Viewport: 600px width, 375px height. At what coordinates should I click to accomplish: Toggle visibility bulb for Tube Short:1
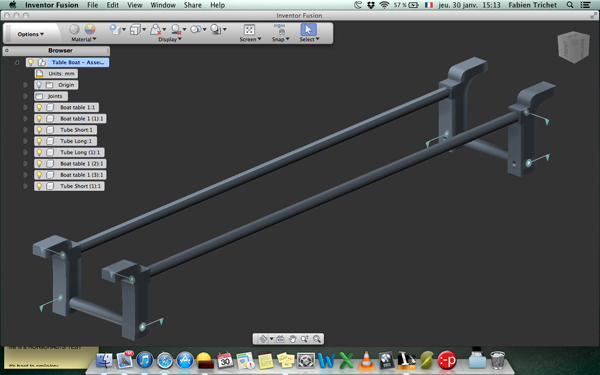(39, 130)
